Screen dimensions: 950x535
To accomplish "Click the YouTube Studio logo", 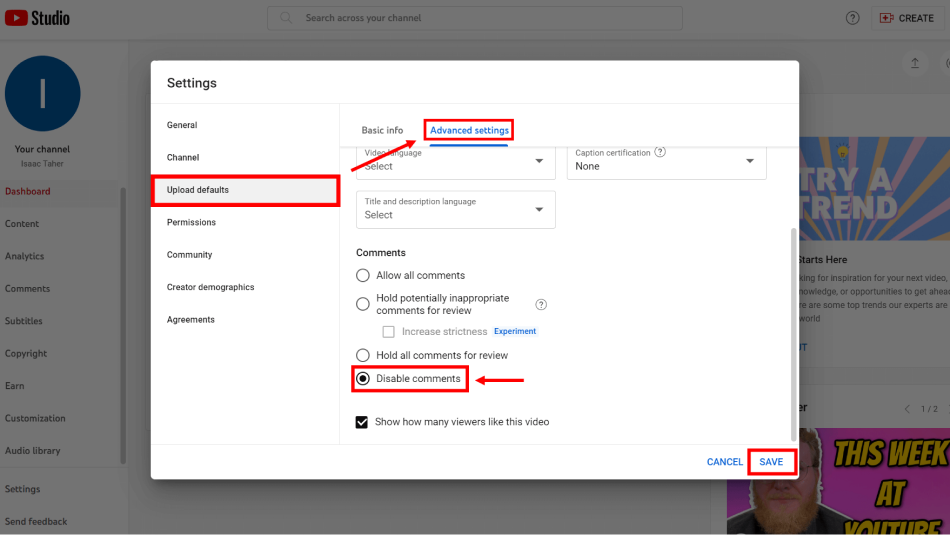I will (37, 18).
